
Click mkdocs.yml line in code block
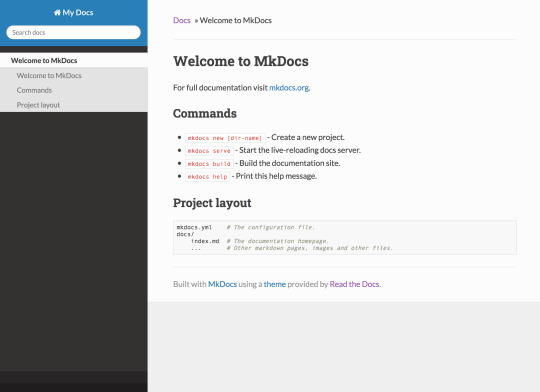[245, 227]
